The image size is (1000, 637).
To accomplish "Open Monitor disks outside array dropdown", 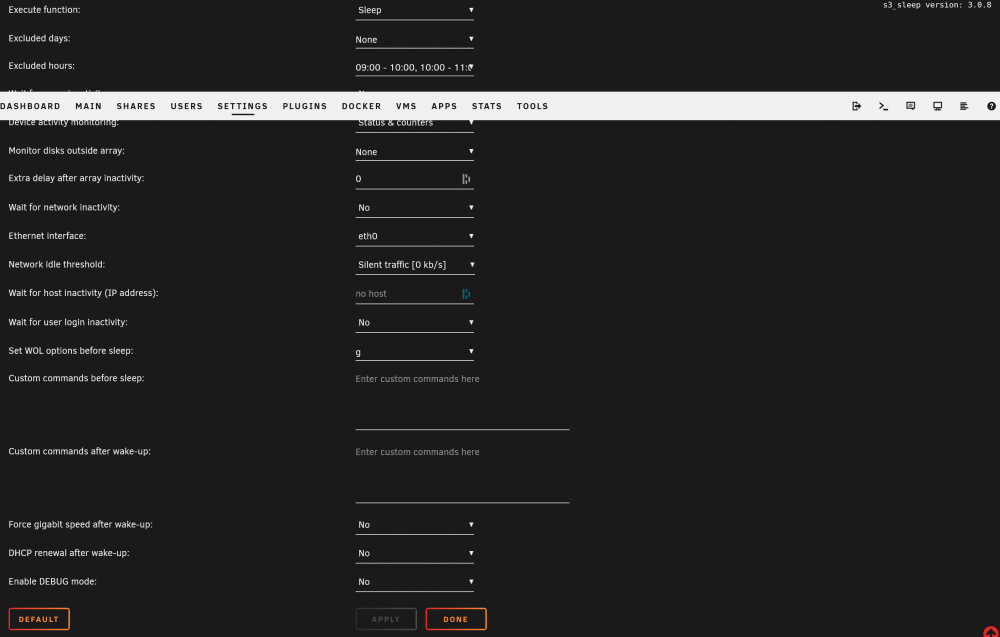I will pyautogui.click(x=415, y=152).
